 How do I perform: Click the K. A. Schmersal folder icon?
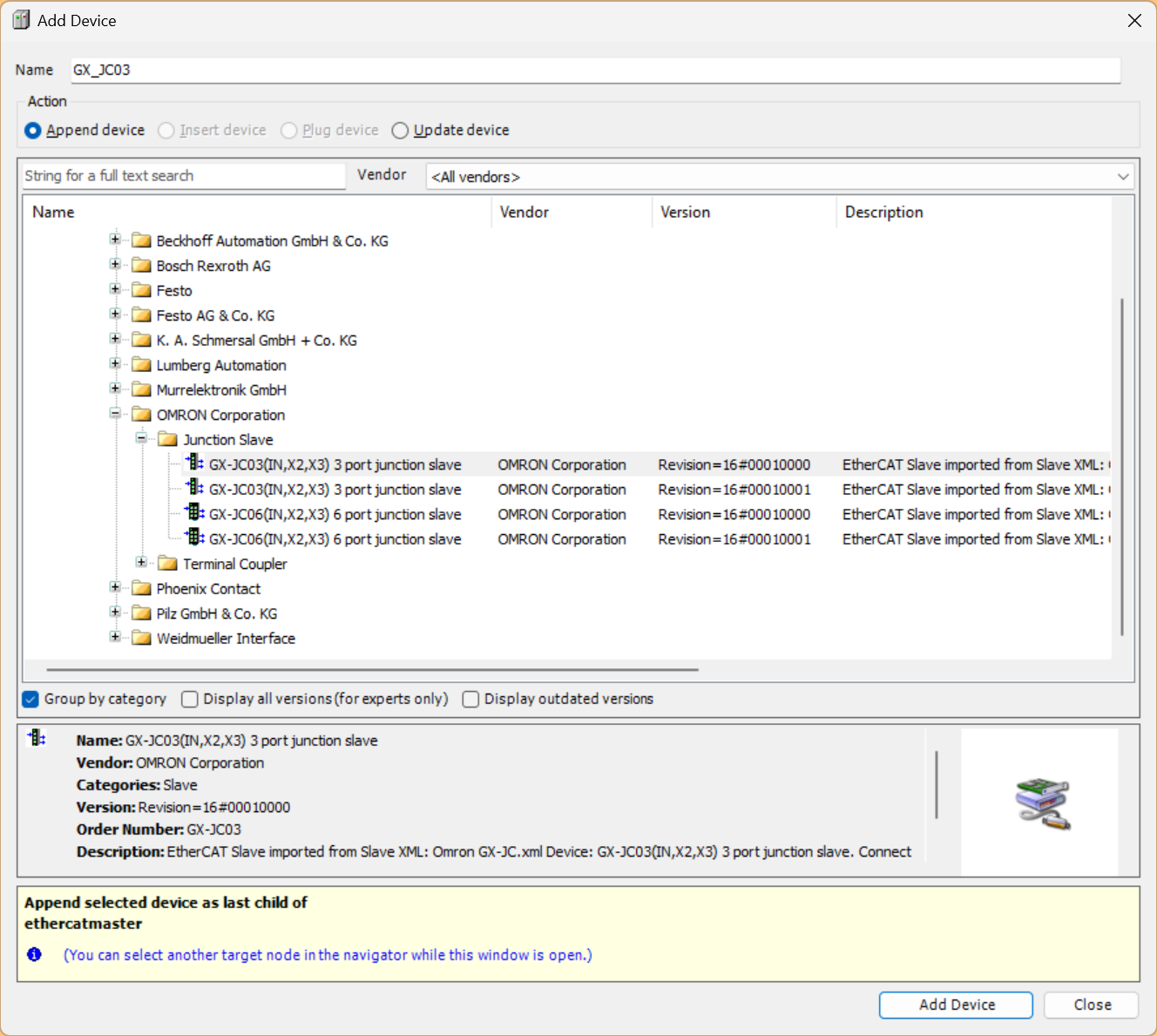[141, 340]
